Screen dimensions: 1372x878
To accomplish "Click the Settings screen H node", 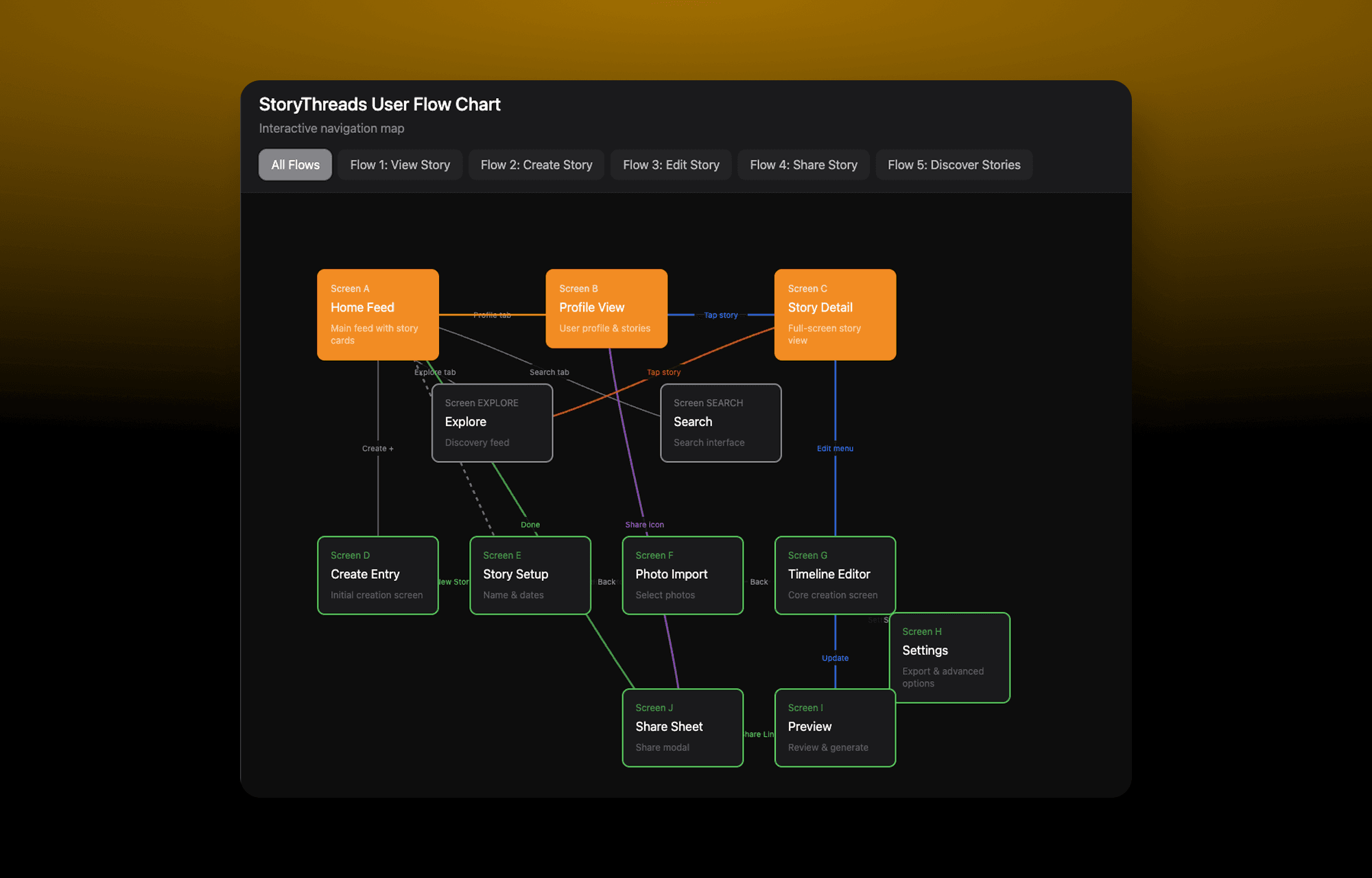I will [949, 657].
